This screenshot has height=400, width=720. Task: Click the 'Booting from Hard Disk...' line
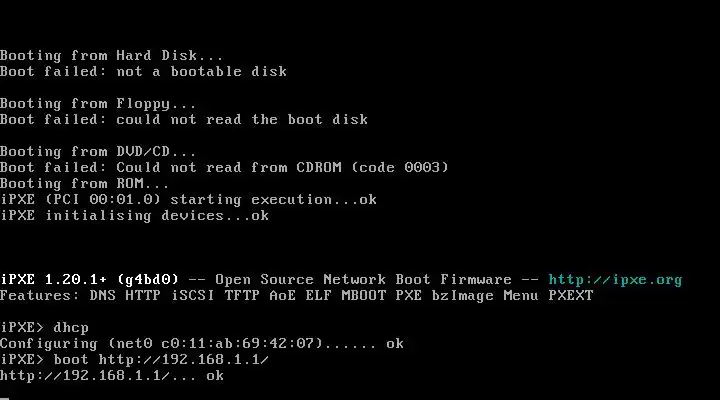tap(112, 56)
